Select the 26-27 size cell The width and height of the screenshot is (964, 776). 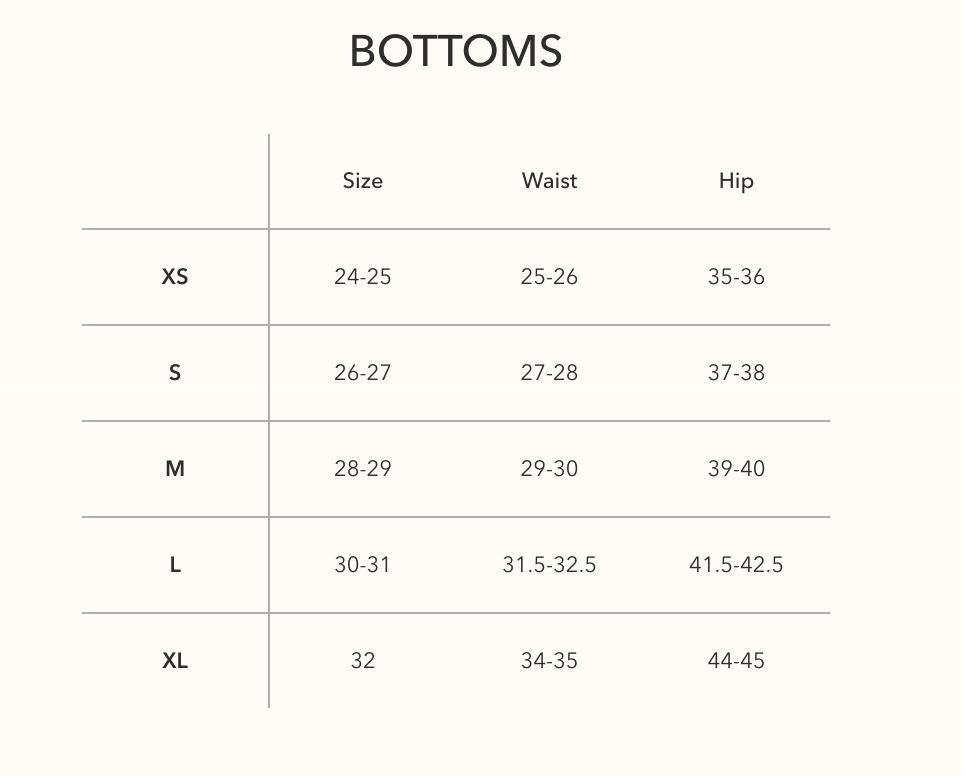363,373
